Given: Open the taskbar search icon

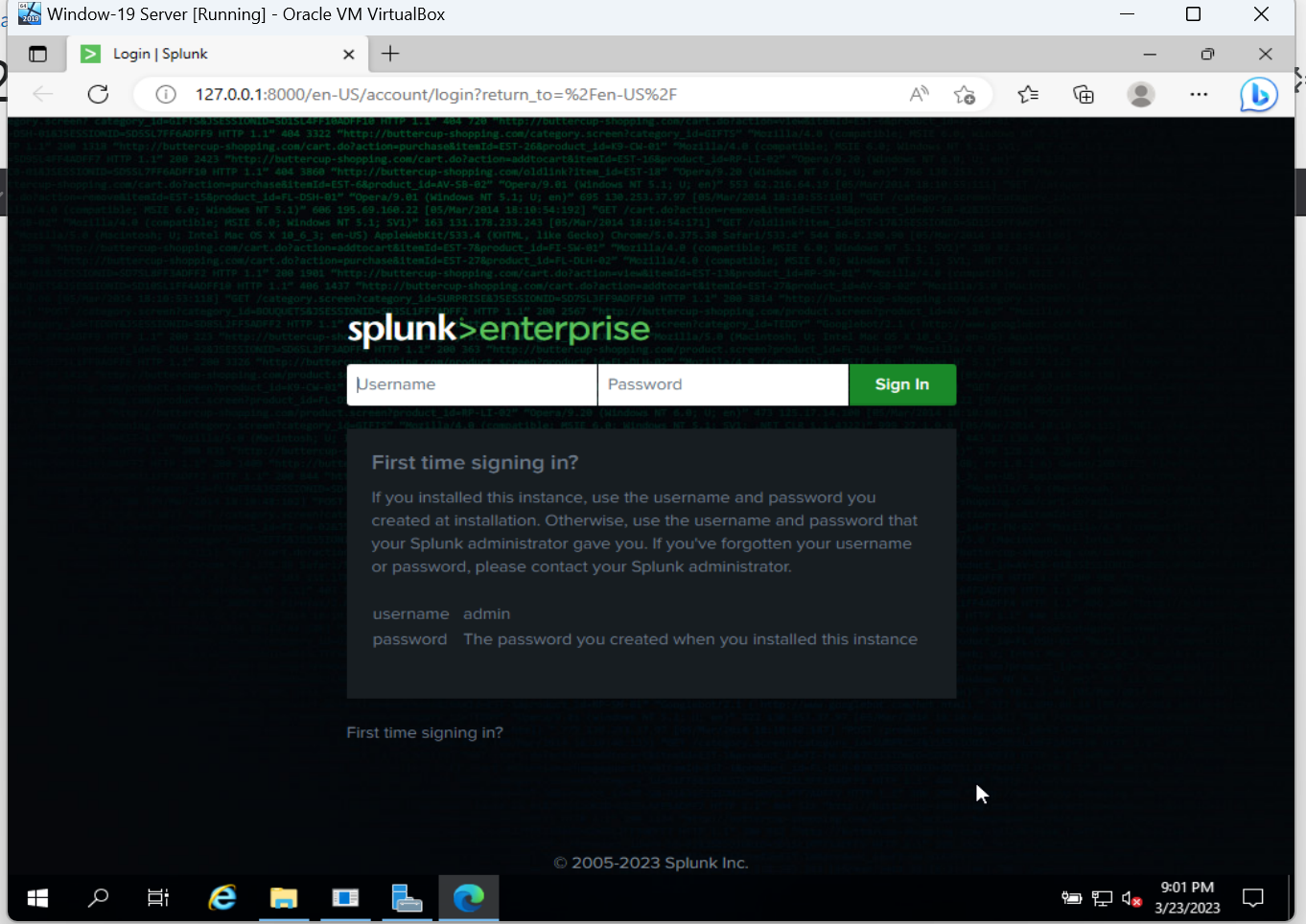Looking at the screenshot, I should (98, 898).
